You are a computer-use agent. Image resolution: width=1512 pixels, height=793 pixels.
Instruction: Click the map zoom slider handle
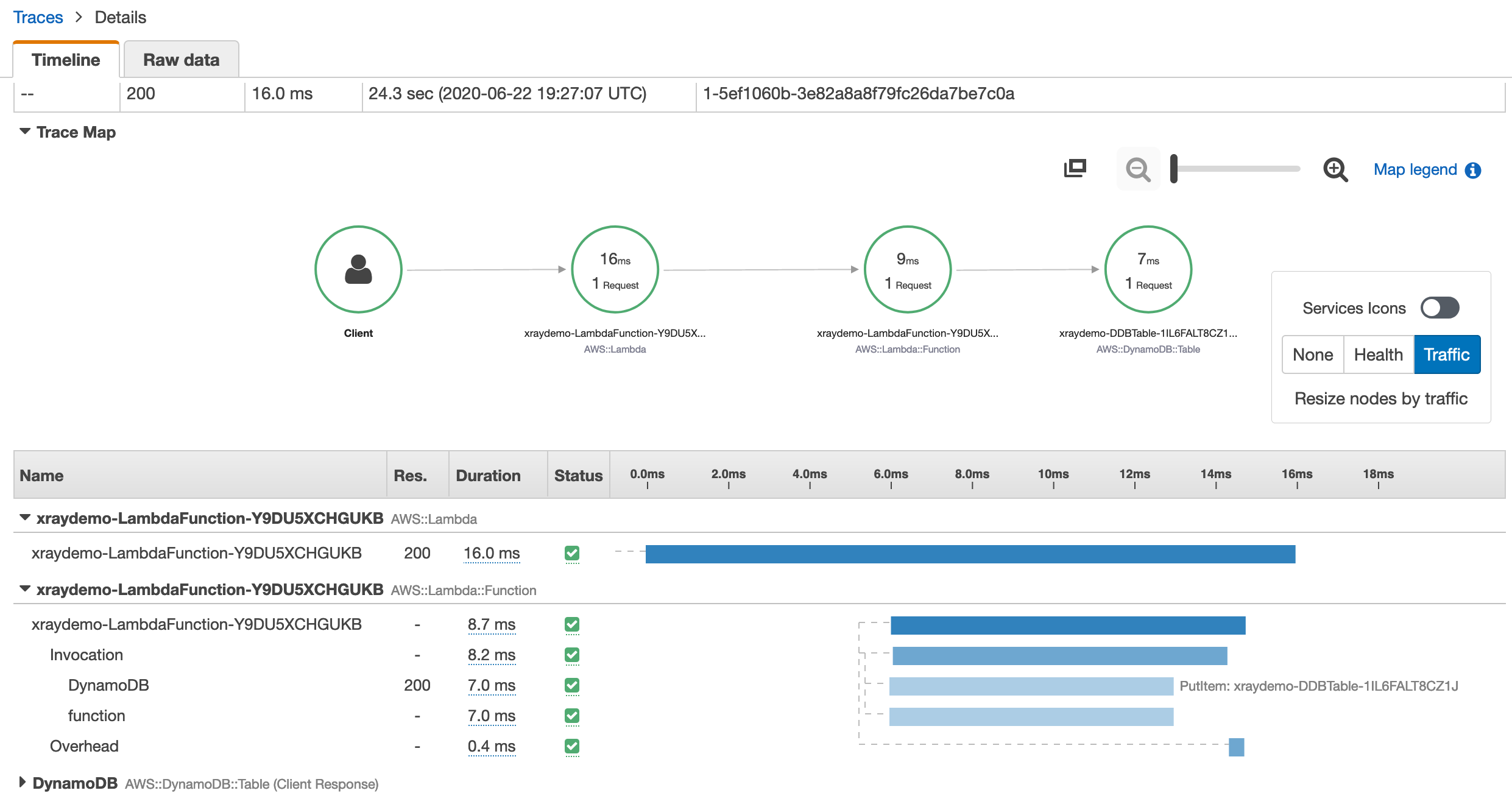pos(1174,169)
